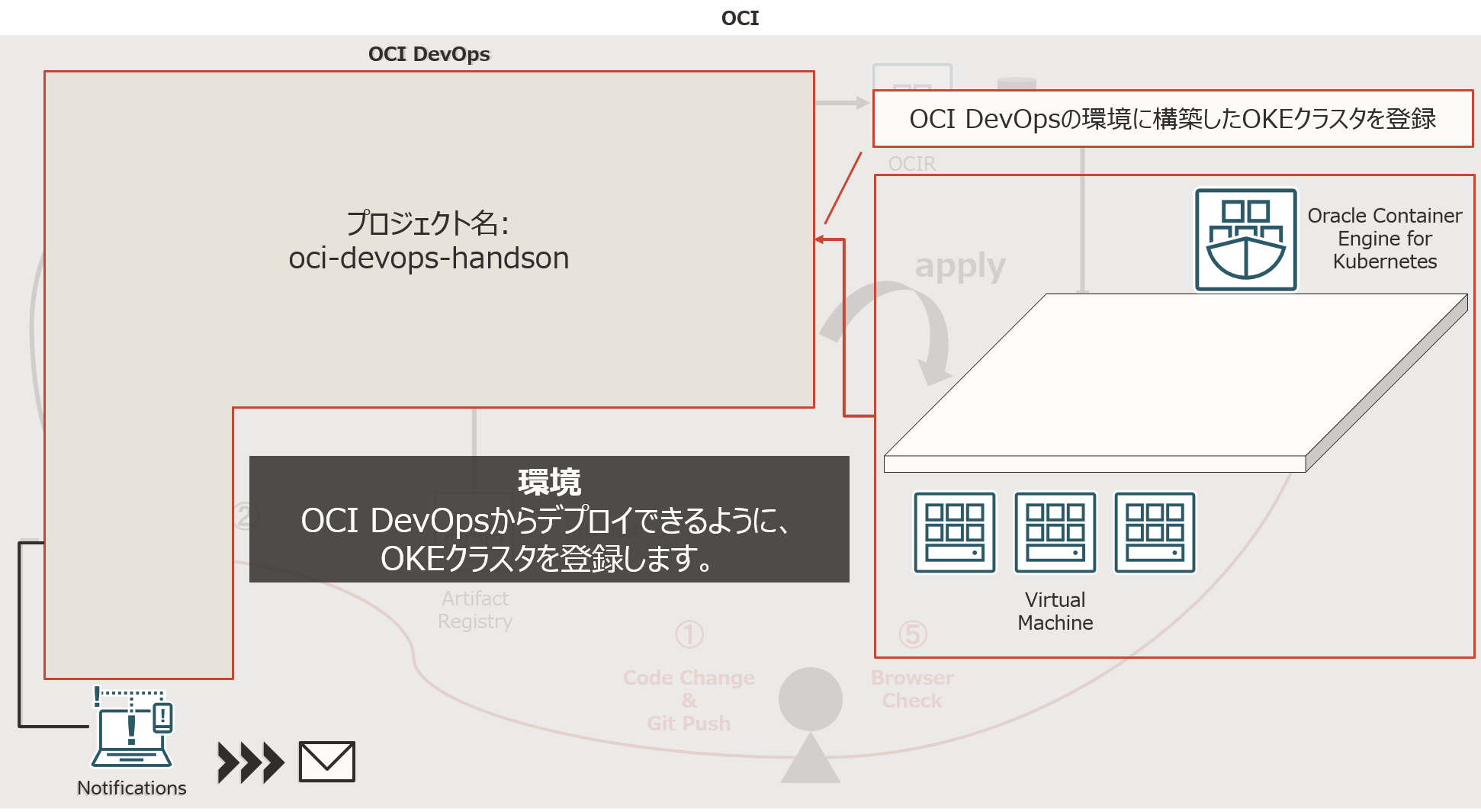Image resolution: width=1481 pixels, height=812 pixels.
Task: Click the Code Change & Git Push label
Action: 689,700
